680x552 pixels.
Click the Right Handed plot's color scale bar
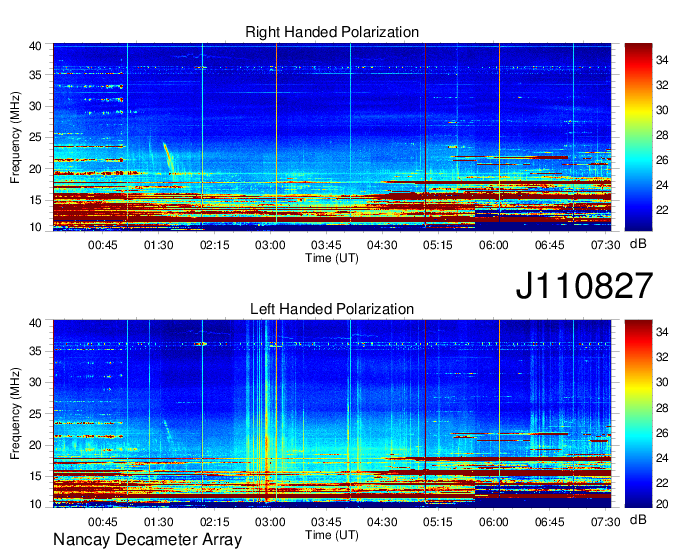pos(638,137)
